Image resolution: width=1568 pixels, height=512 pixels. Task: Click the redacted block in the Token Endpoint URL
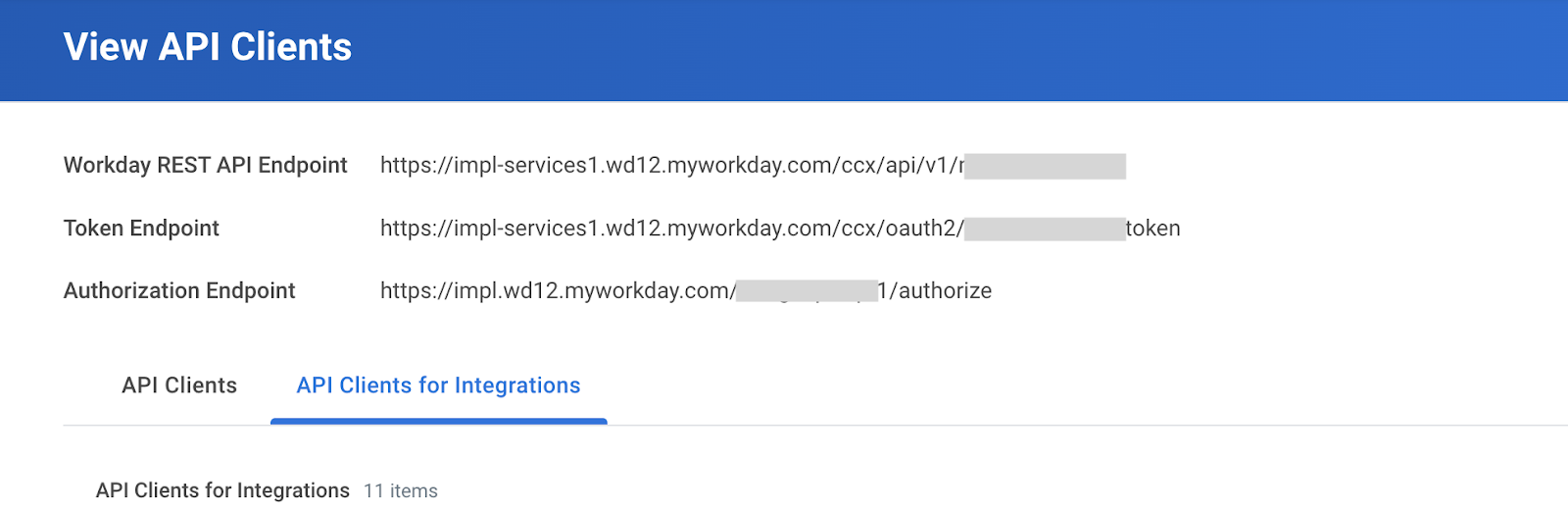coord(1045,230)
